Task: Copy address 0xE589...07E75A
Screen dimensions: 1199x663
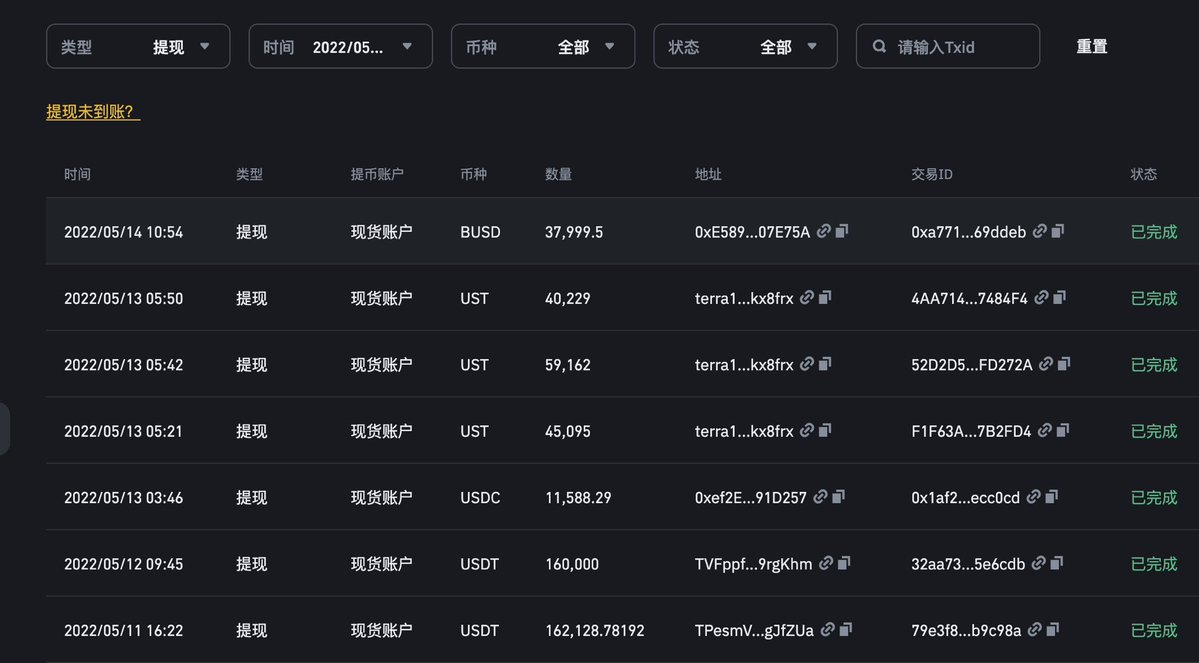Action: pyautogui.click(x=842, y=231)
